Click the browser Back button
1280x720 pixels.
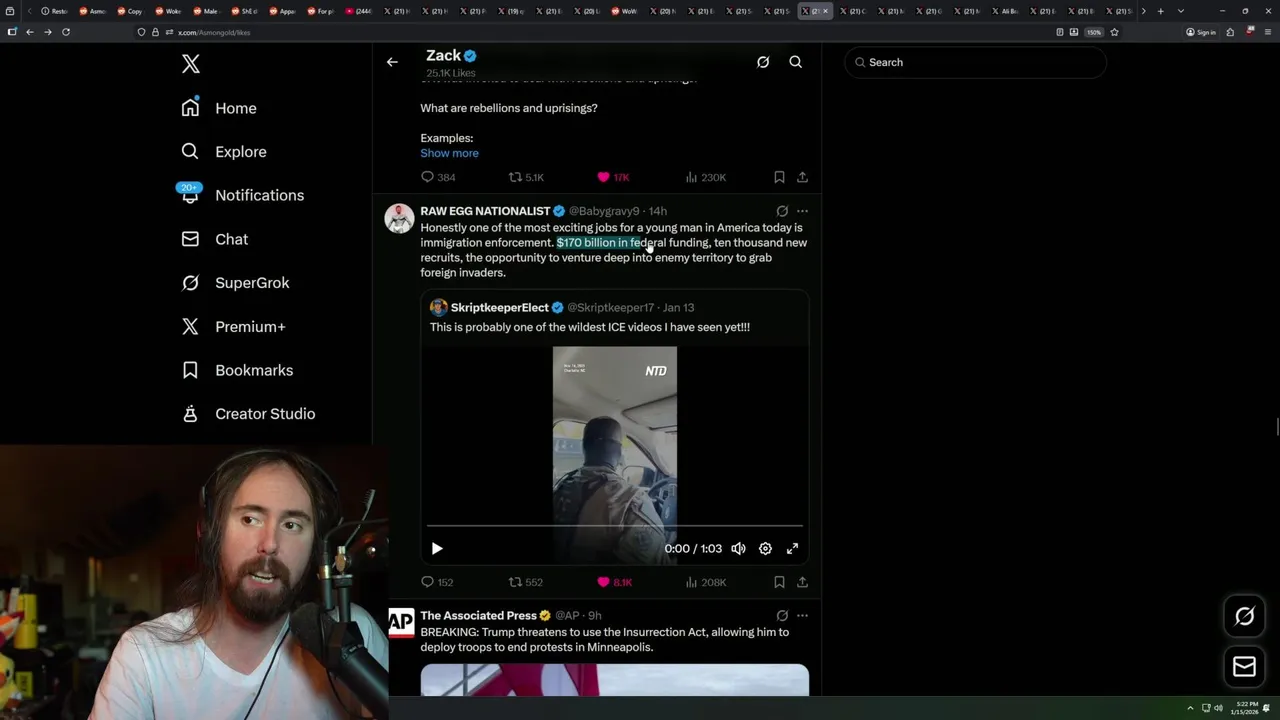pyautogui.click(x=30, y=32)
